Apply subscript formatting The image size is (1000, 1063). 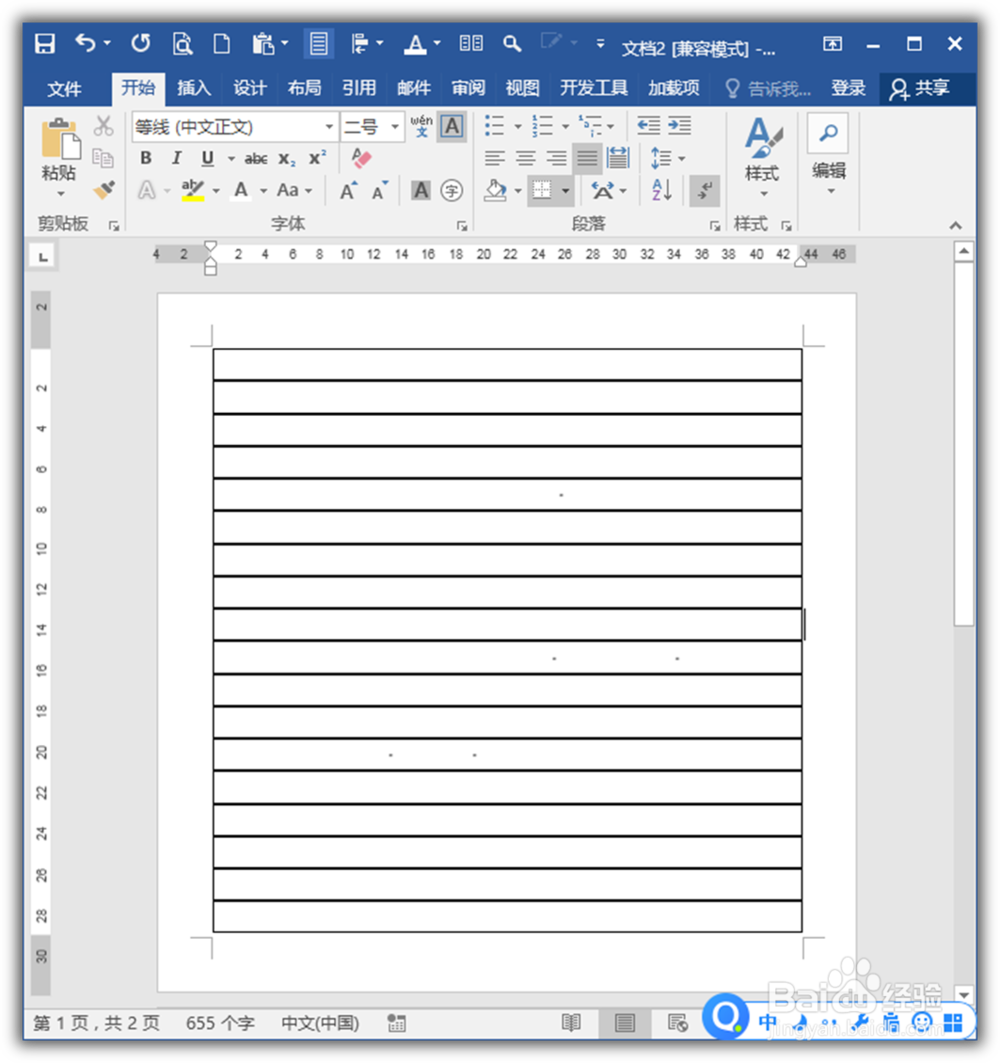(287, 159)
